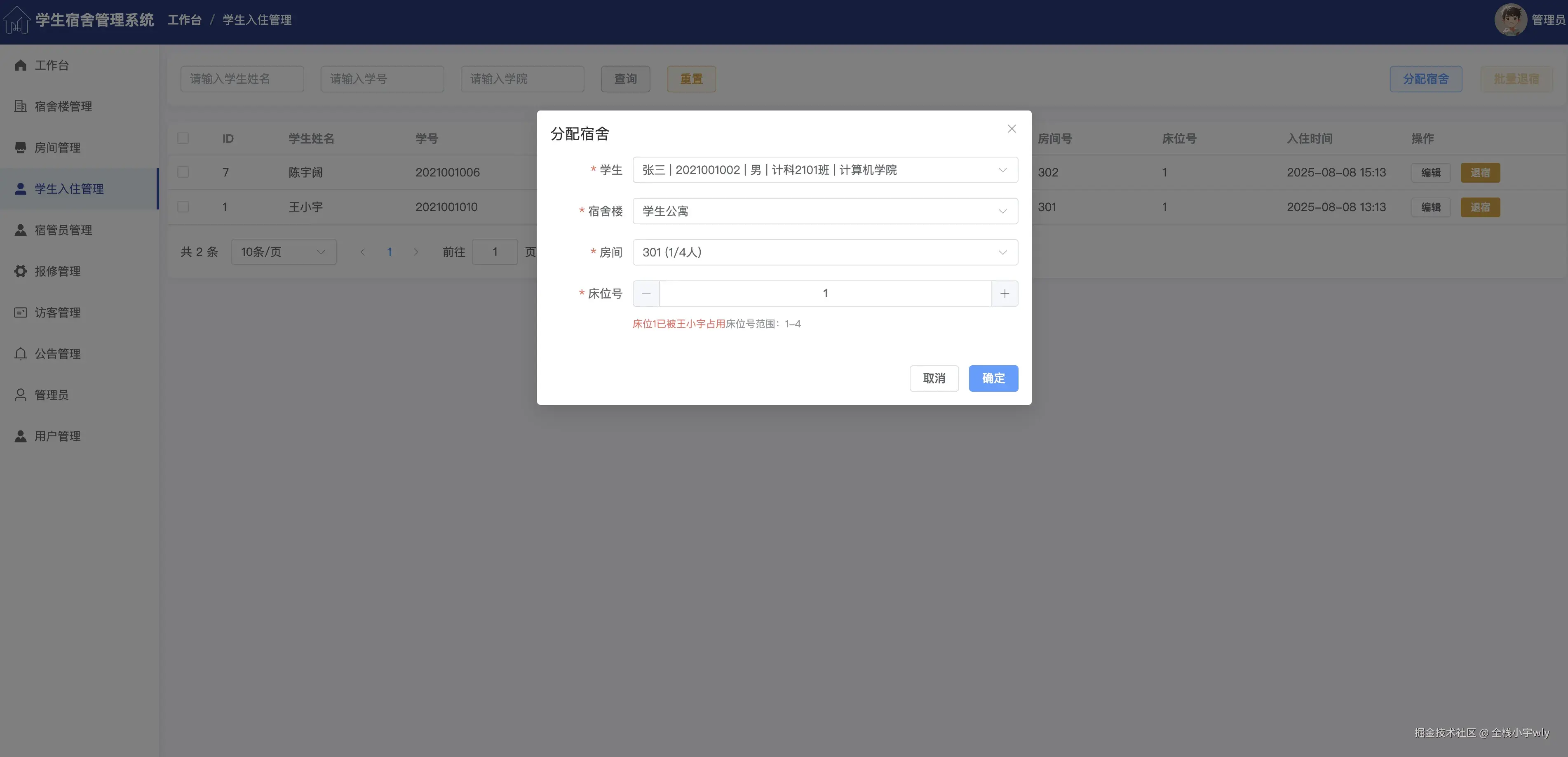
Task: Click the 确定 confirm button
Action: 993,378
